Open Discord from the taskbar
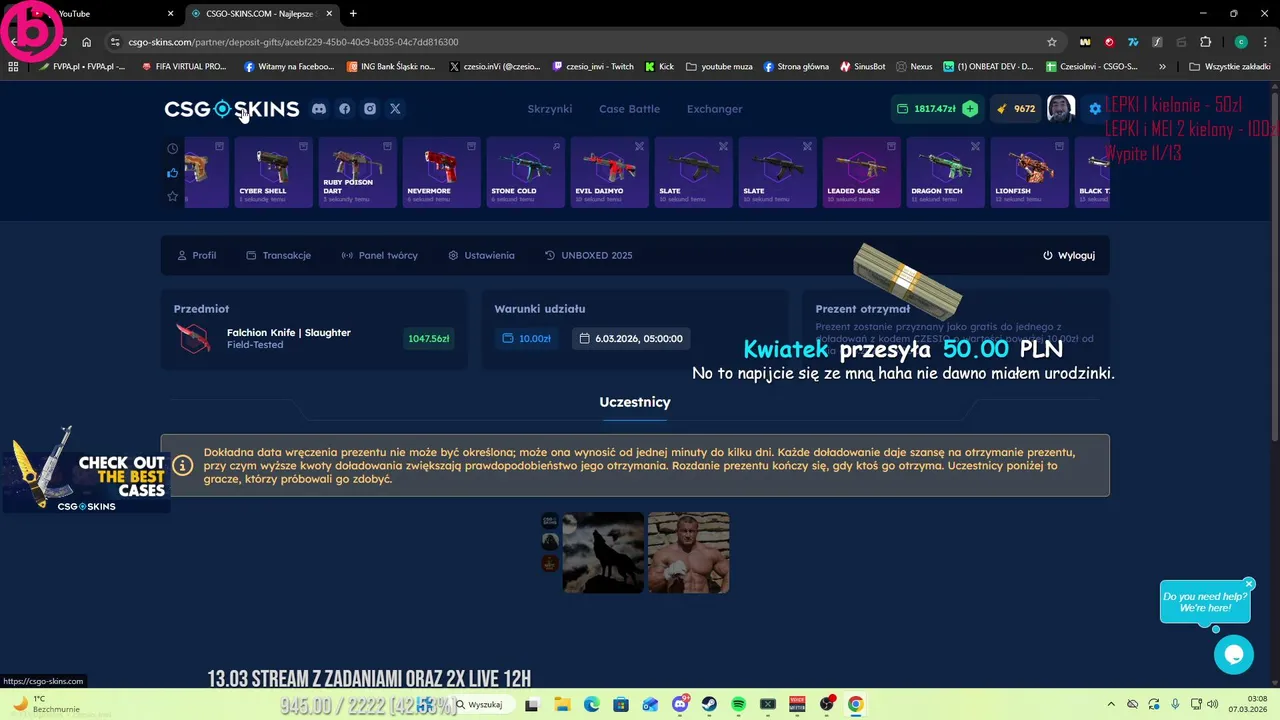Screen dimensions: 1280x720 click(x=680, y=704)
